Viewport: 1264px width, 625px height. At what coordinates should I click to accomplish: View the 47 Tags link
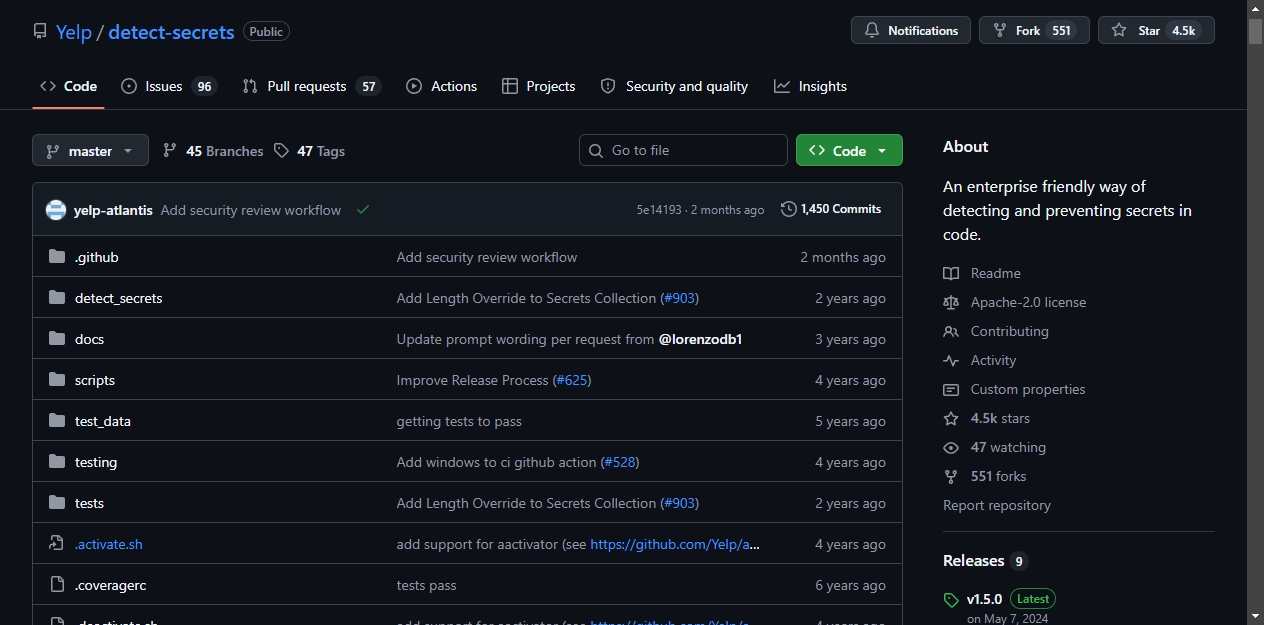[309, 151]
